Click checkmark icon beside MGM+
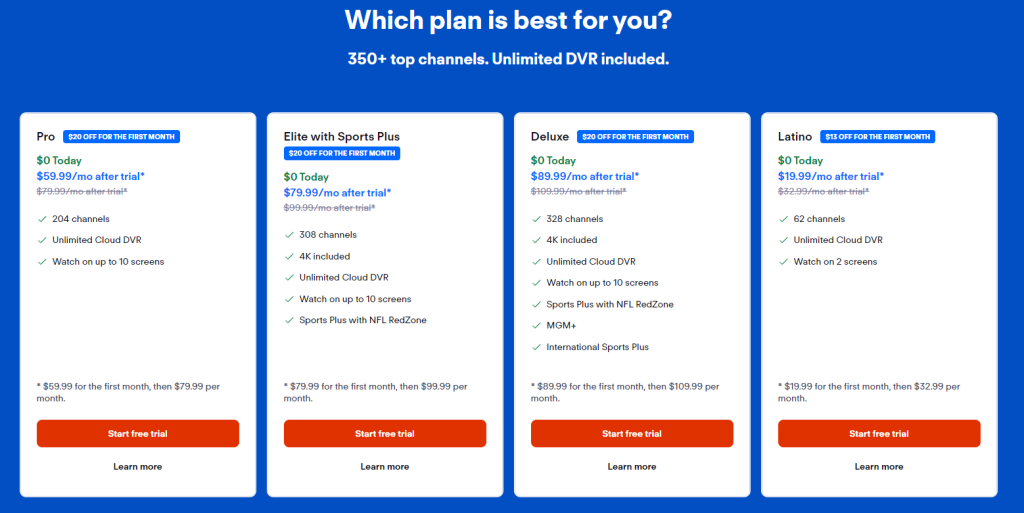 tap(536, 326)
